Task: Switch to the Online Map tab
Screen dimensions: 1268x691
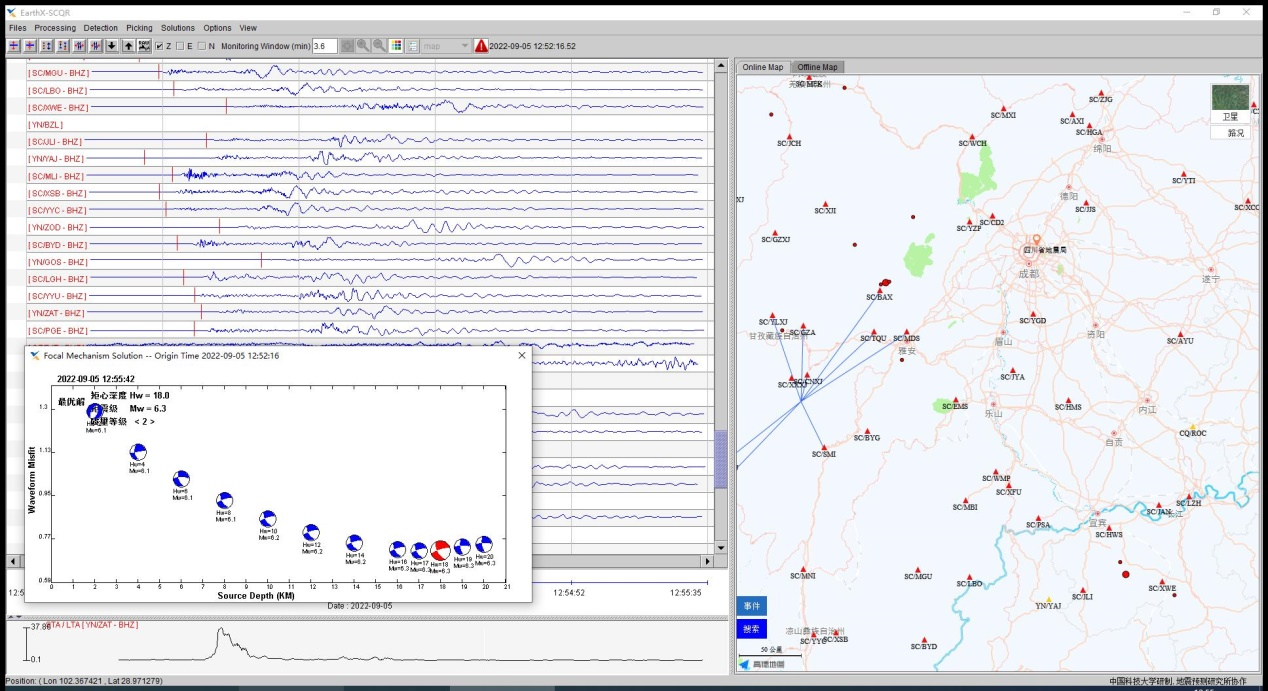Action: (762, 67)
